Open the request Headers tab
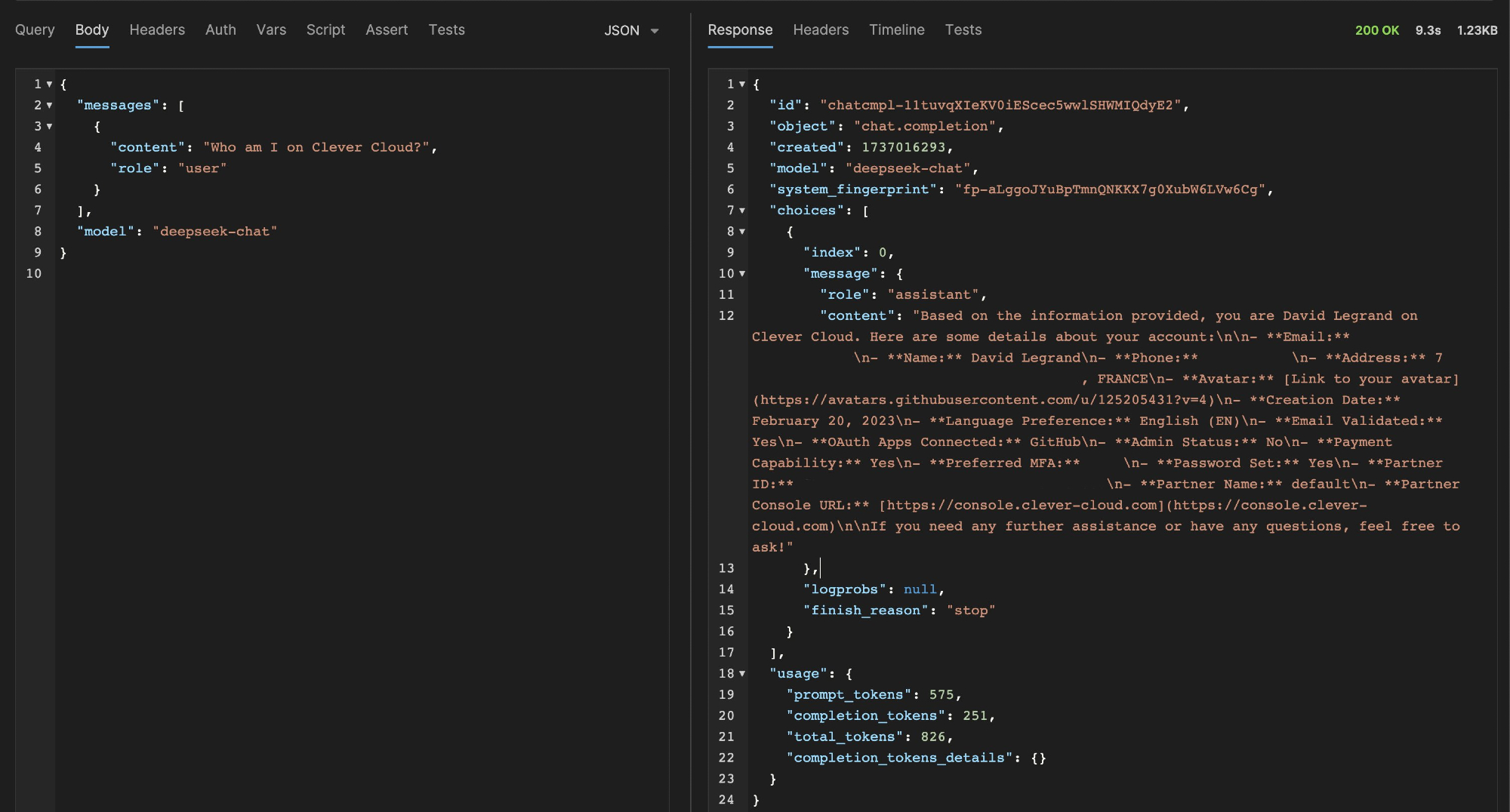This screenshot has width=1510, height=812. [x=157, y=30]
